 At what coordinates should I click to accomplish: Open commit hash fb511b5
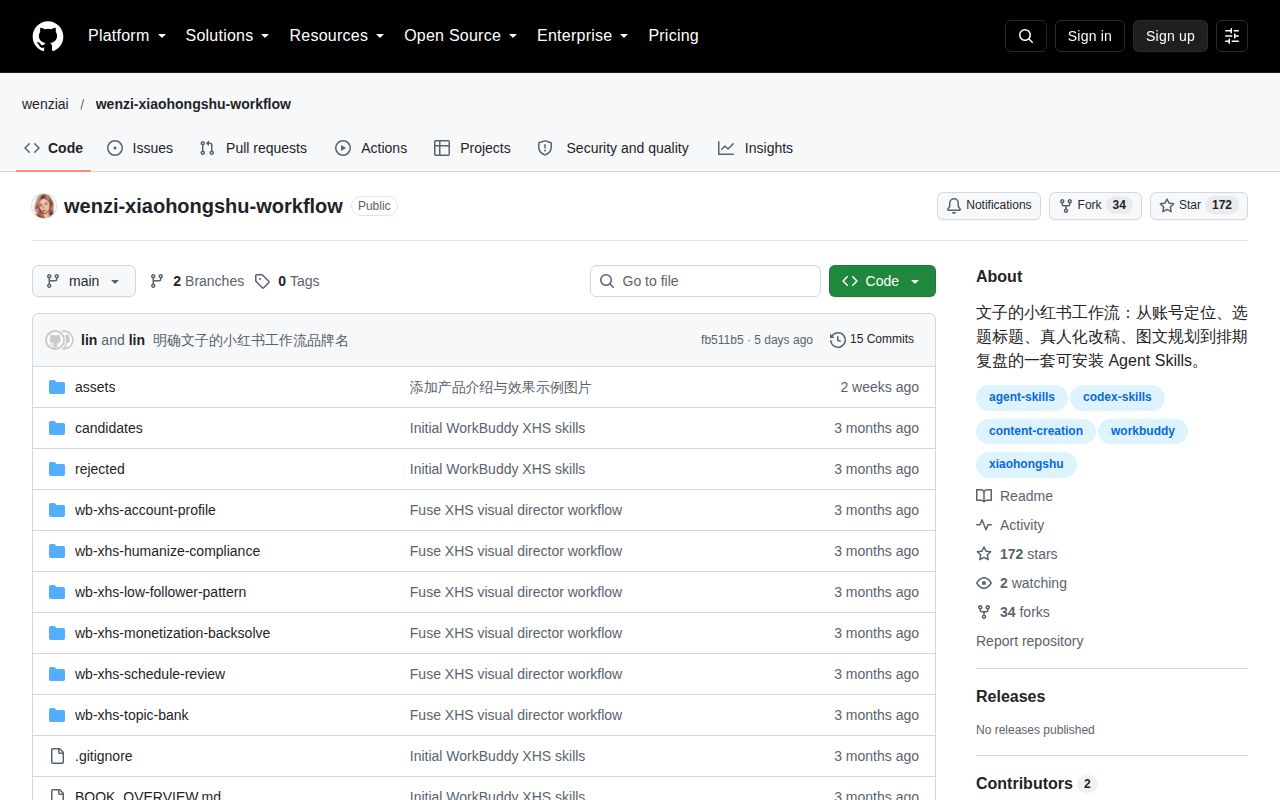pyautogui.click(x=722, y=340)
